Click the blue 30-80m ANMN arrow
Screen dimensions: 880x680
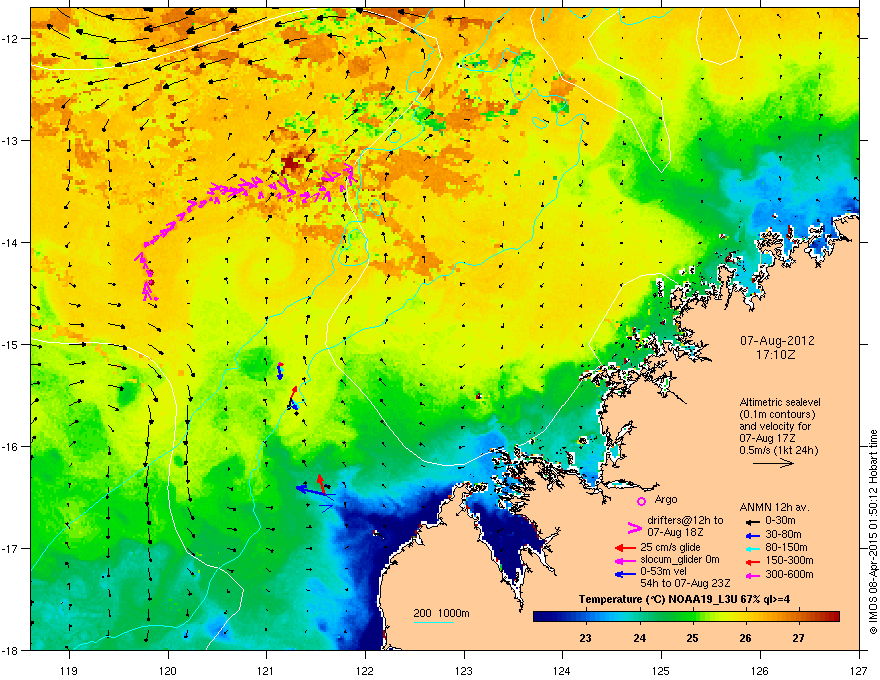(753, 535)
